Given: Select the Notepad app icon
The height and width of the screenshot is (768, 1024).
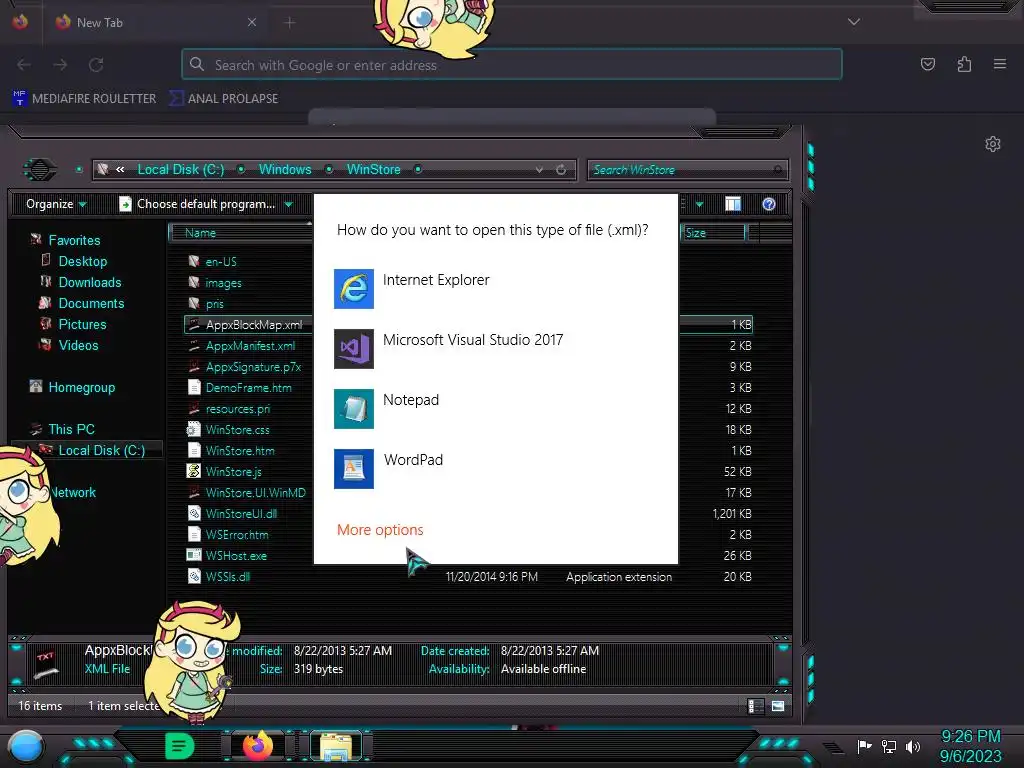Looking at the screenshot, I should (x=353, y=409).
